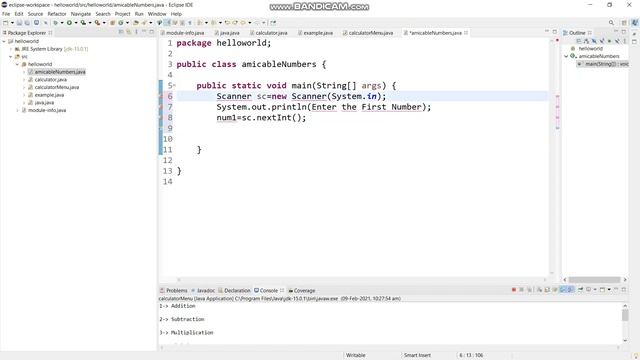The image size is (640, 360).
Task: Toggle Hide Static Members in Outline
Action: (602, 41)
